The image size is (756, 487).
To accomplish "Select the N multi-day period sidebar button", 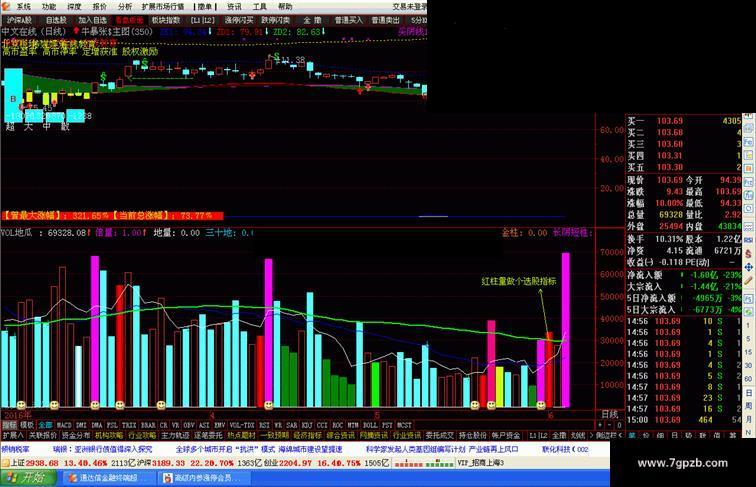I will [x=748, y=432].
